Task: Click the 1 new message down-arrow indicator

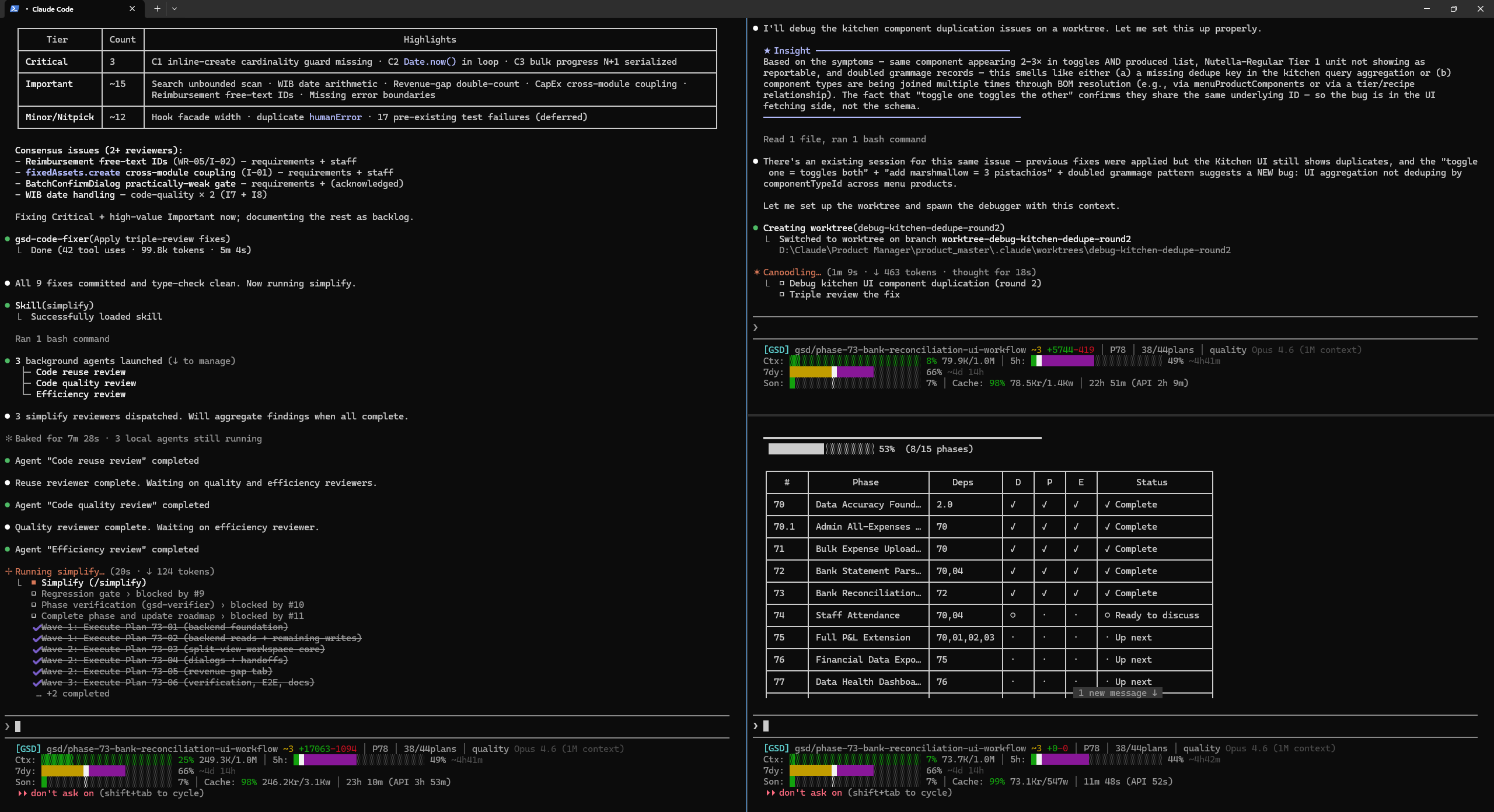Action: (x=1118, y=693)
